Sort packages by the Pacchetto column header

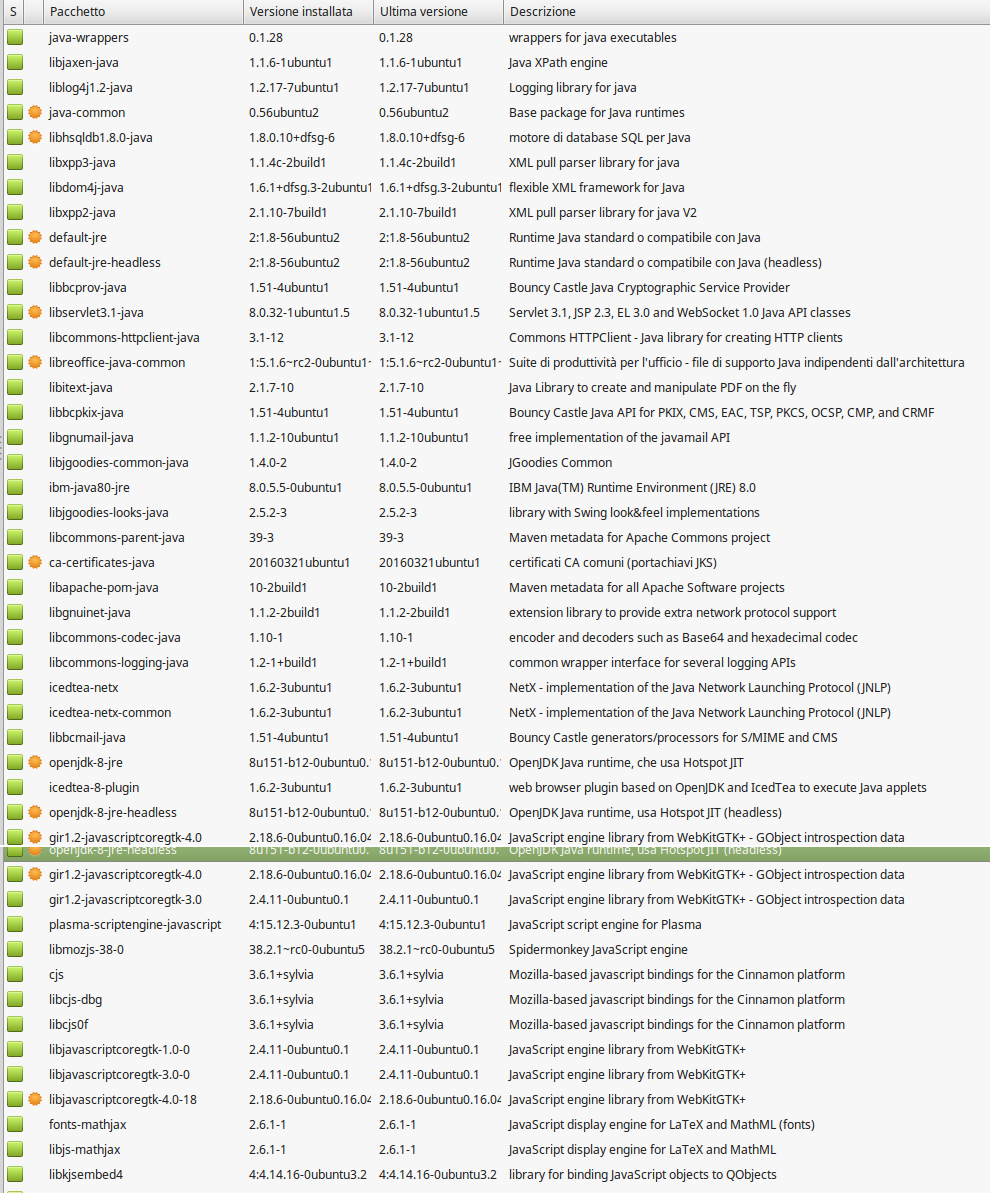143,11
